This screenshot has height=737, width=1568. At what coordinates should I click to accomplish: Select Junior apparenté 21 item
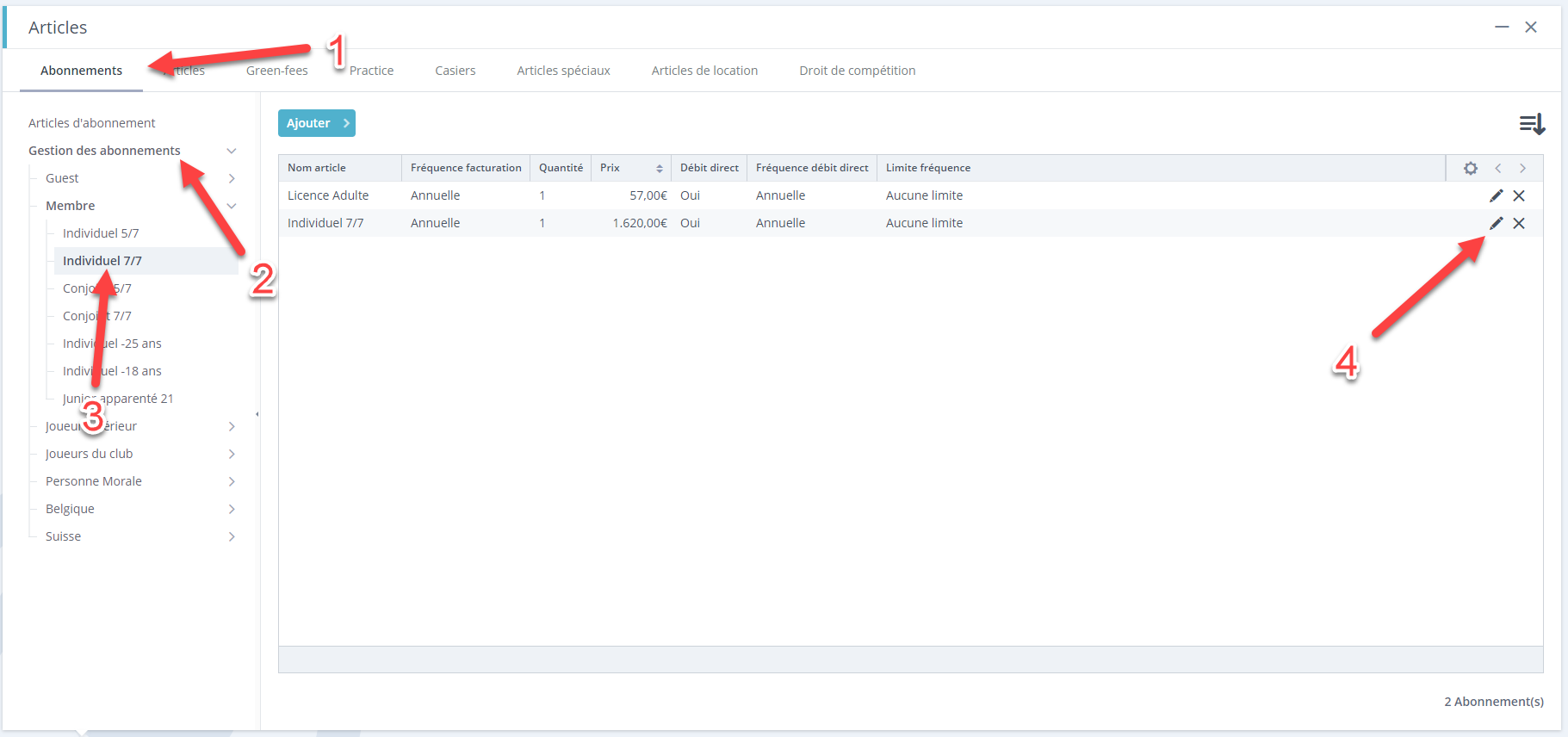coord(118,399)
